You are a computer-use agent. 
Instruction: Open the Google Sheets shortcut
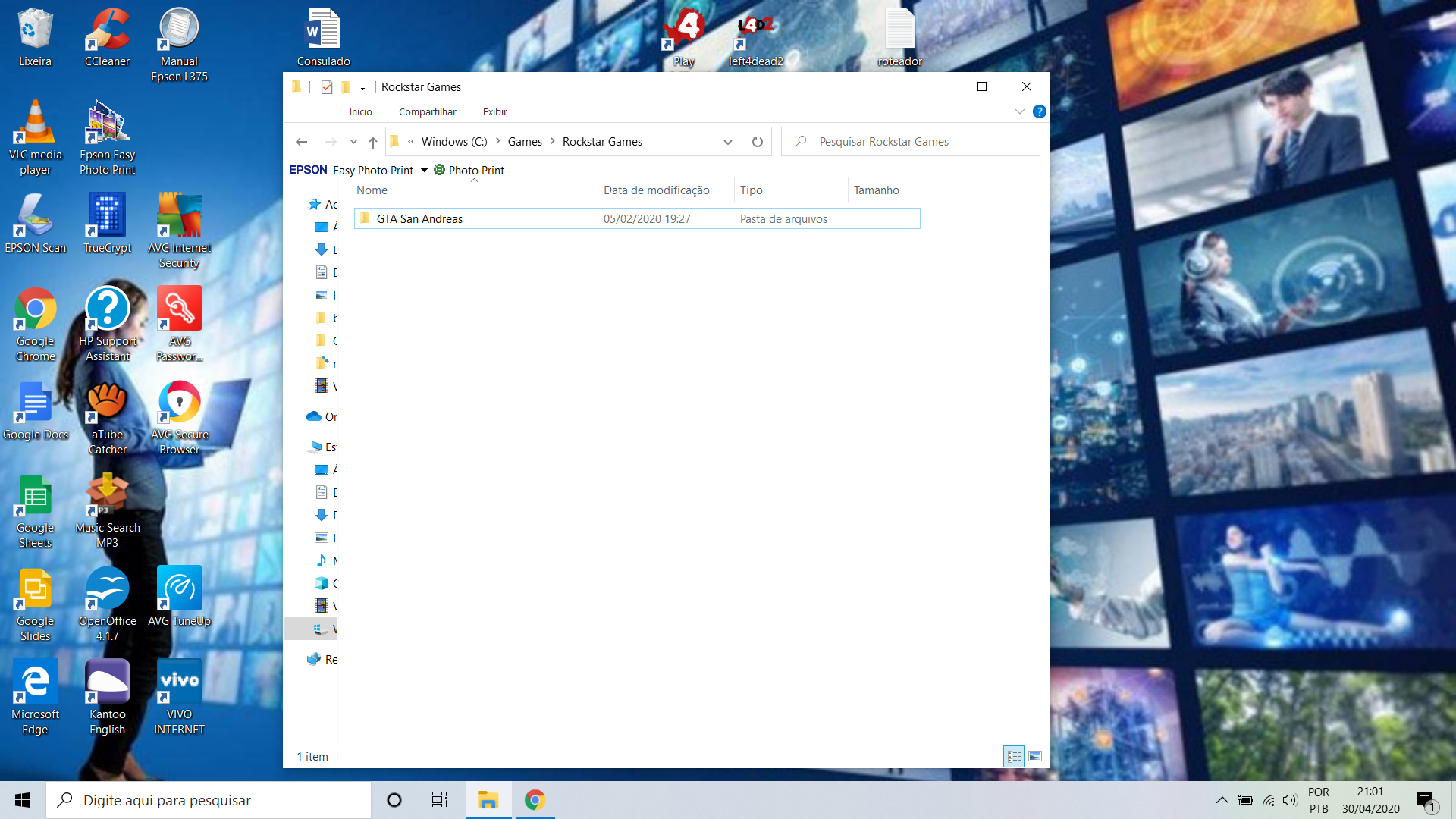point(35,511)
